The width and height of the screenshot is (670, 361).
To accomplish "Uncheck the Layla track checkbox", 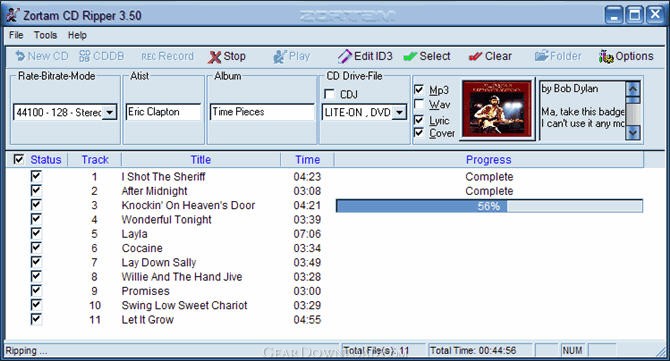I will pyautogui.click(x=36, y=233).
